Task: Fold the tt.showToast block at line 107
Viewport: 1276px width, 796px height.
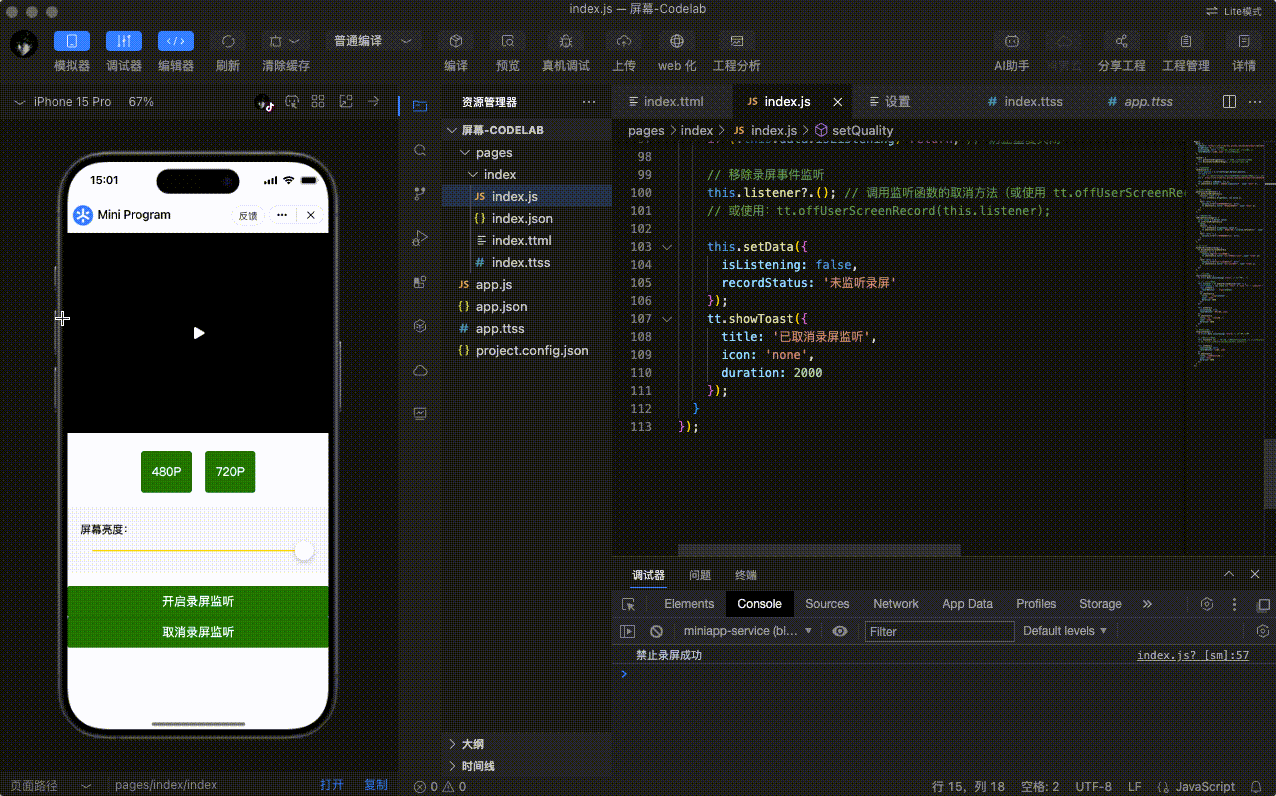Action: tap(667, 319)
